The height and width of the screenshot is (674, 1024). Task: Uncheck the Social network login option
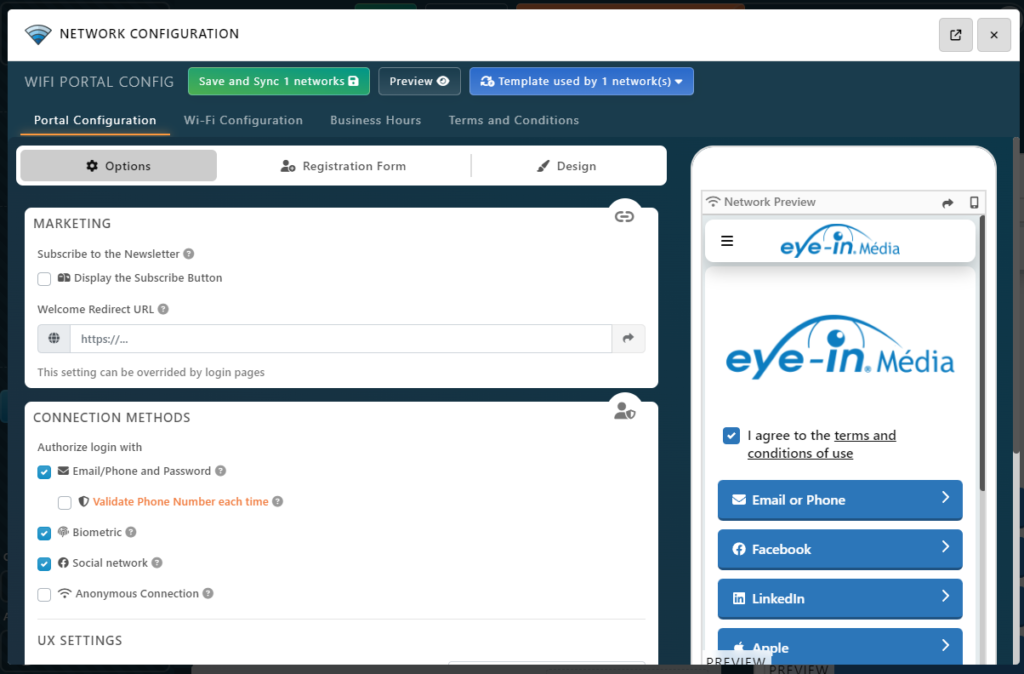tap(44, 564)
